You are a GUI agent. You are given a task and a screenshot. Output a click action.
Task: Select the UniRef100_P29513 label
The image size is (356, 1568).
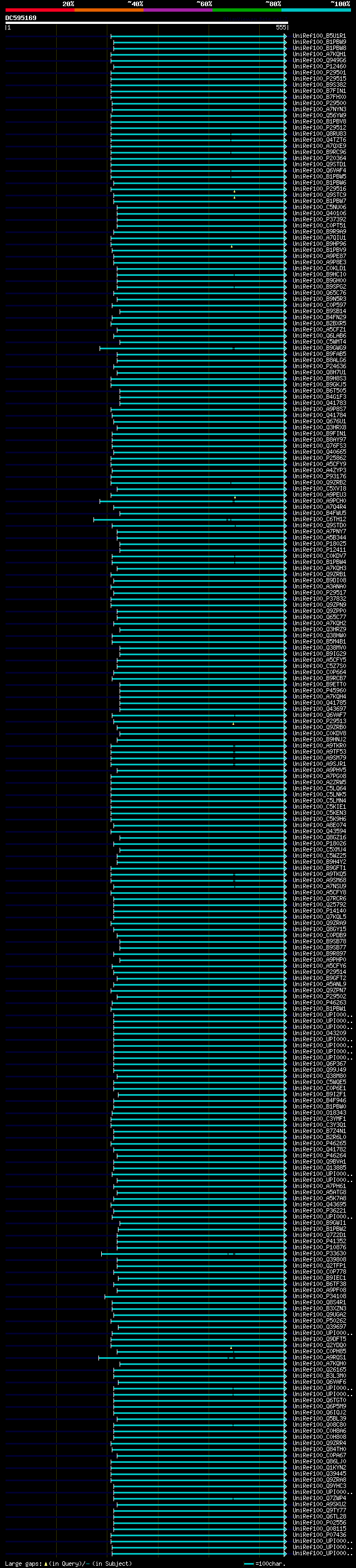point(319,721)
